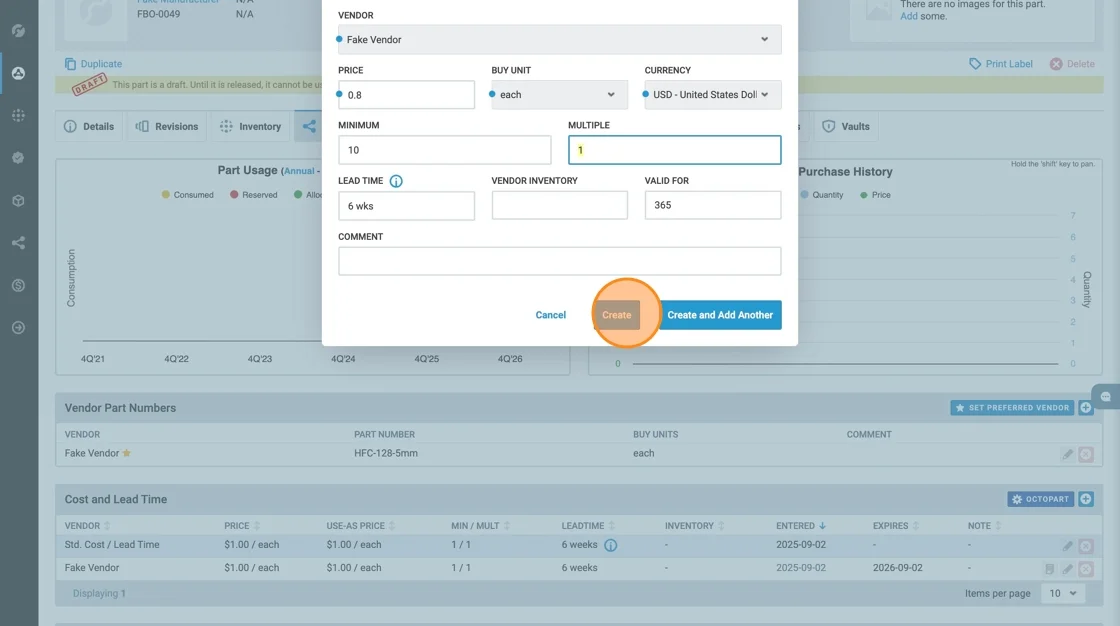The width and height of the screenshot is (1120, 626).
Task: Open the chat support bubble
Action: [x=1106, y=397]
